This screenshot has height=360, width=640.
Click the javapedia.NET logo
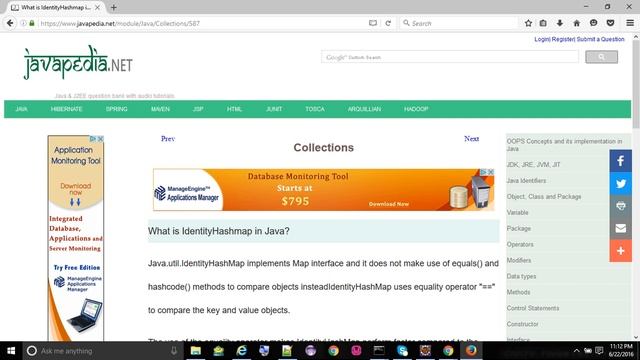pyautogui.click(x=78, y=62)
